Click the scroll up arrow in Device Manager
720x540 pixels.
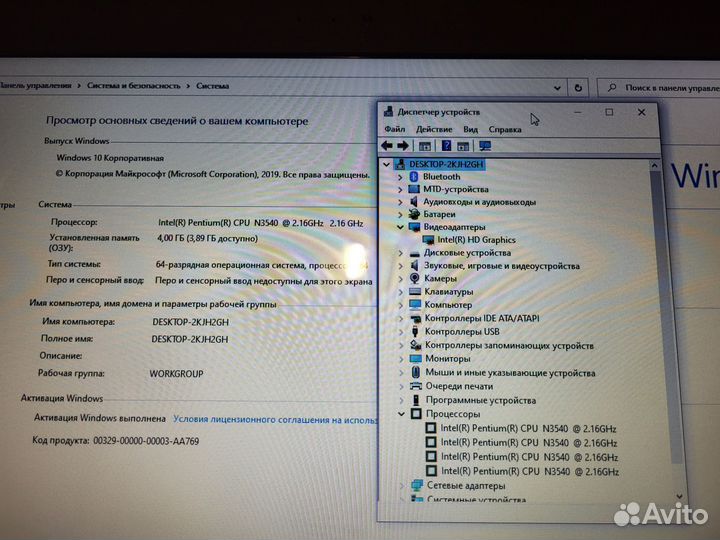coord(654,165)
